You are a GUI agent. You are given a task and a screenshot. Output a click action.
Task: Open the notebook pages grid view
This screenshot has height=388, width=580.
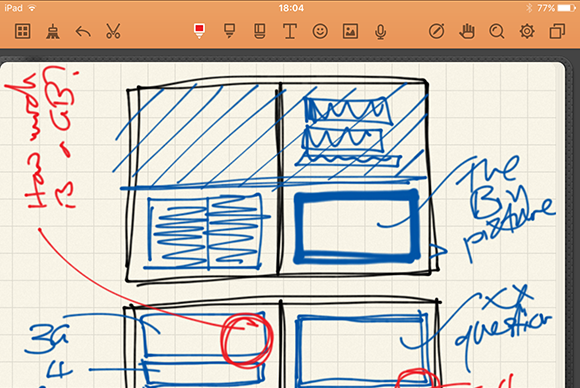point(23,31)
